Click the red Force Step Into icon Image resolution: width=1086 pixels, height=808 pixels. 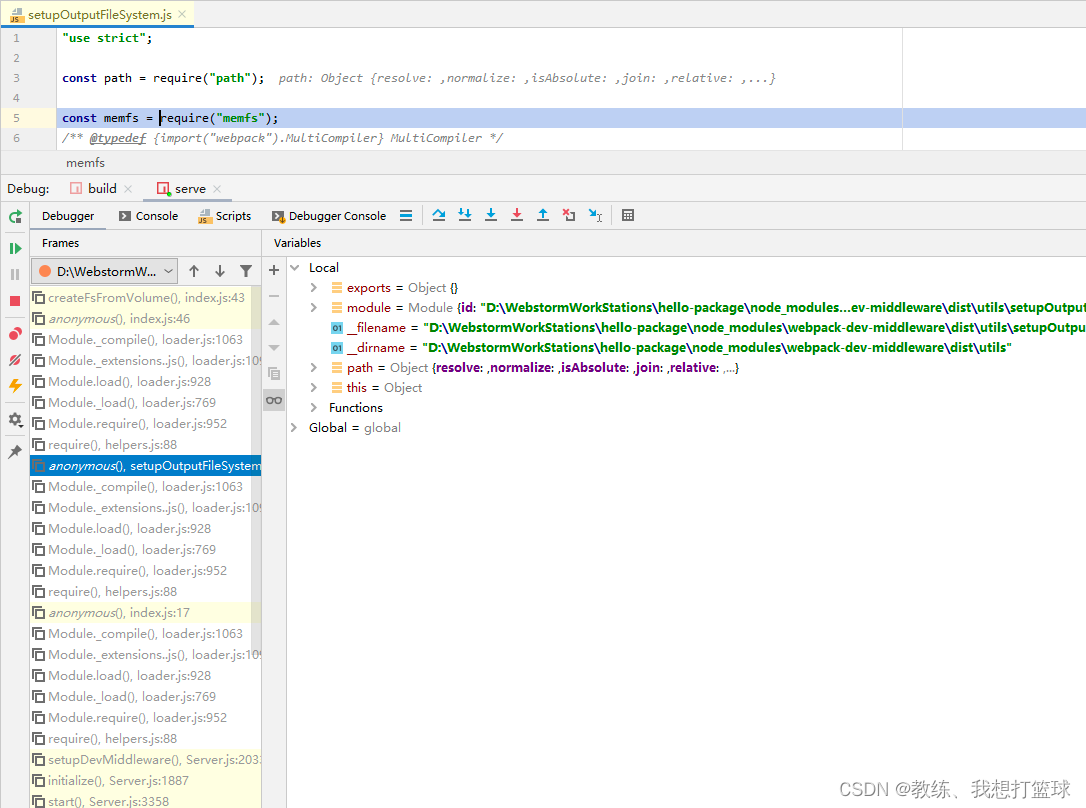[x=517, y=215]
